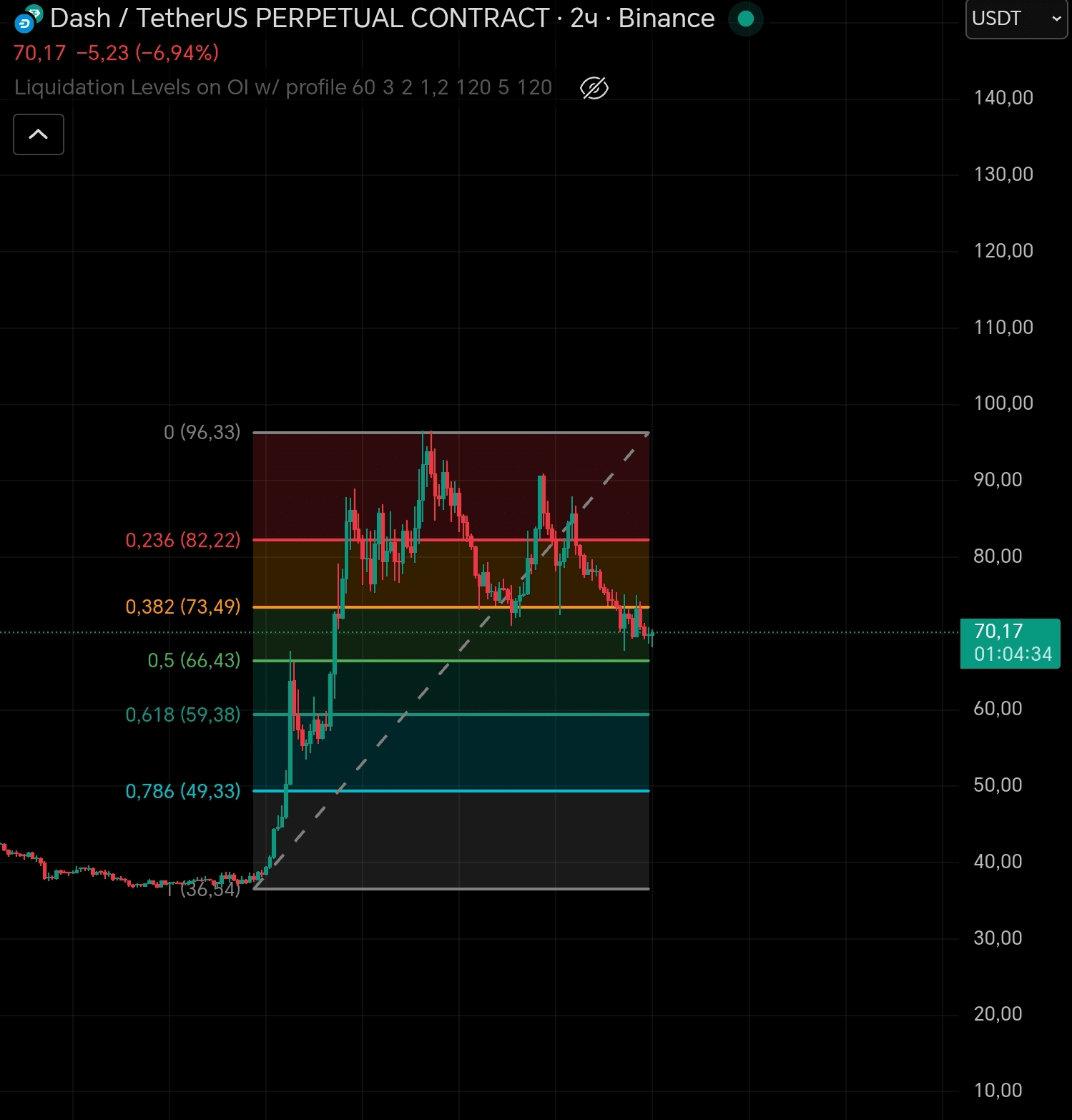Show the hidden Liquidation Levels indicator via eye icon

tap(594, 88)
